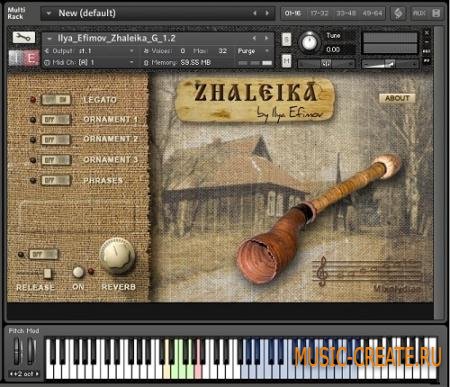Click the Multi Rack label
Screen dimensions: 450x387
pos(16,13)
